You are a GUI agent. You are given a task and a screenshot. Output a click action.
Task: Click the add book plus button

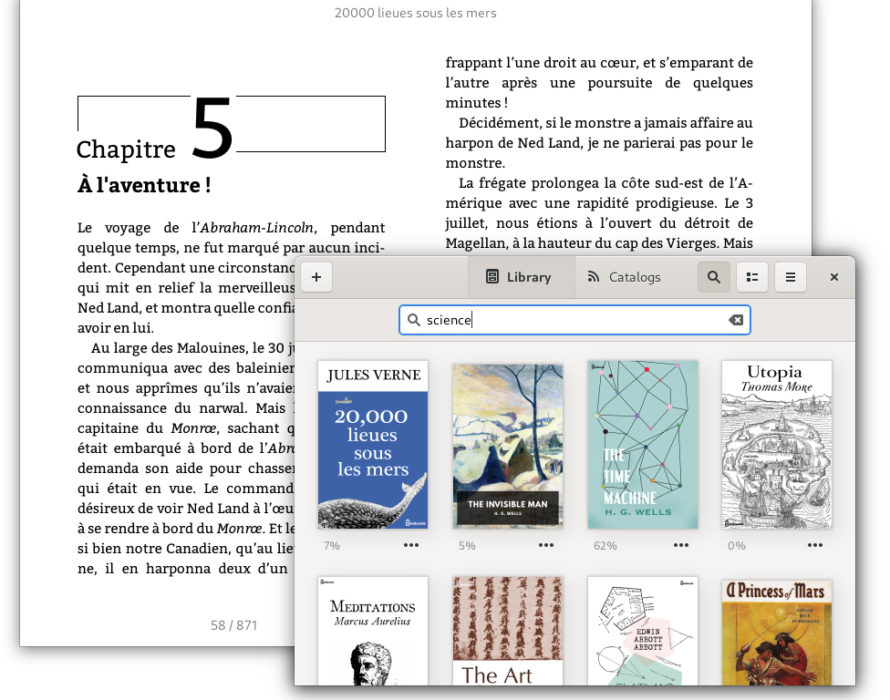(316, 277)
